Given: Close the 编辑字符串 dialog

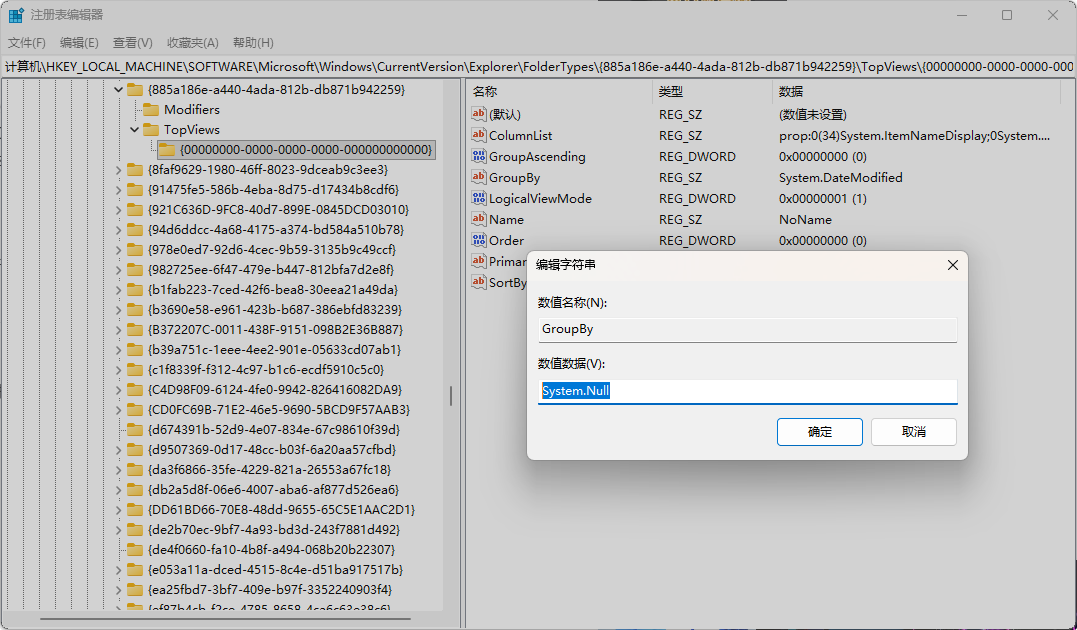Looking at the screenshot, I should (x=953, y=265).
